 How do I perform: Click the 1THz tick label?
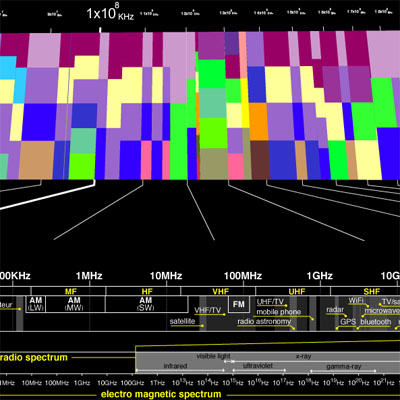coord(158,383)
